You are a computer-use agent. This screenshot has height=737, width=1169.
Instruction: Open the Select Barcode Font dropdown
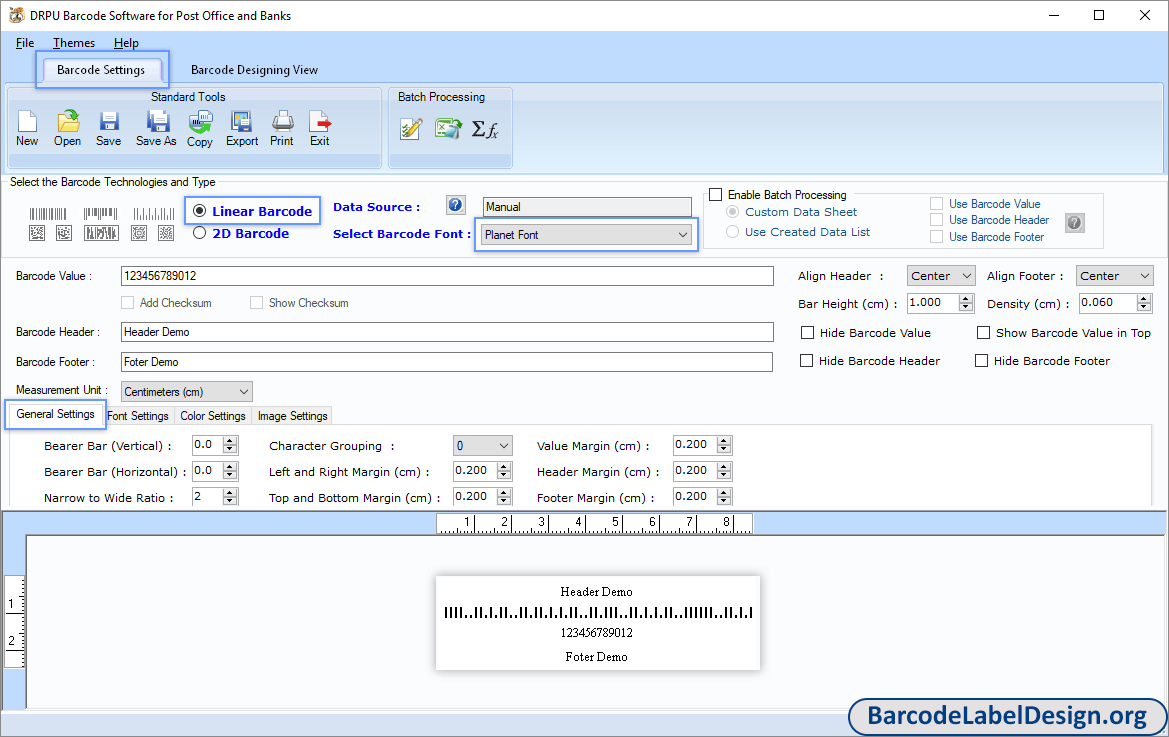tap(587, 235)
